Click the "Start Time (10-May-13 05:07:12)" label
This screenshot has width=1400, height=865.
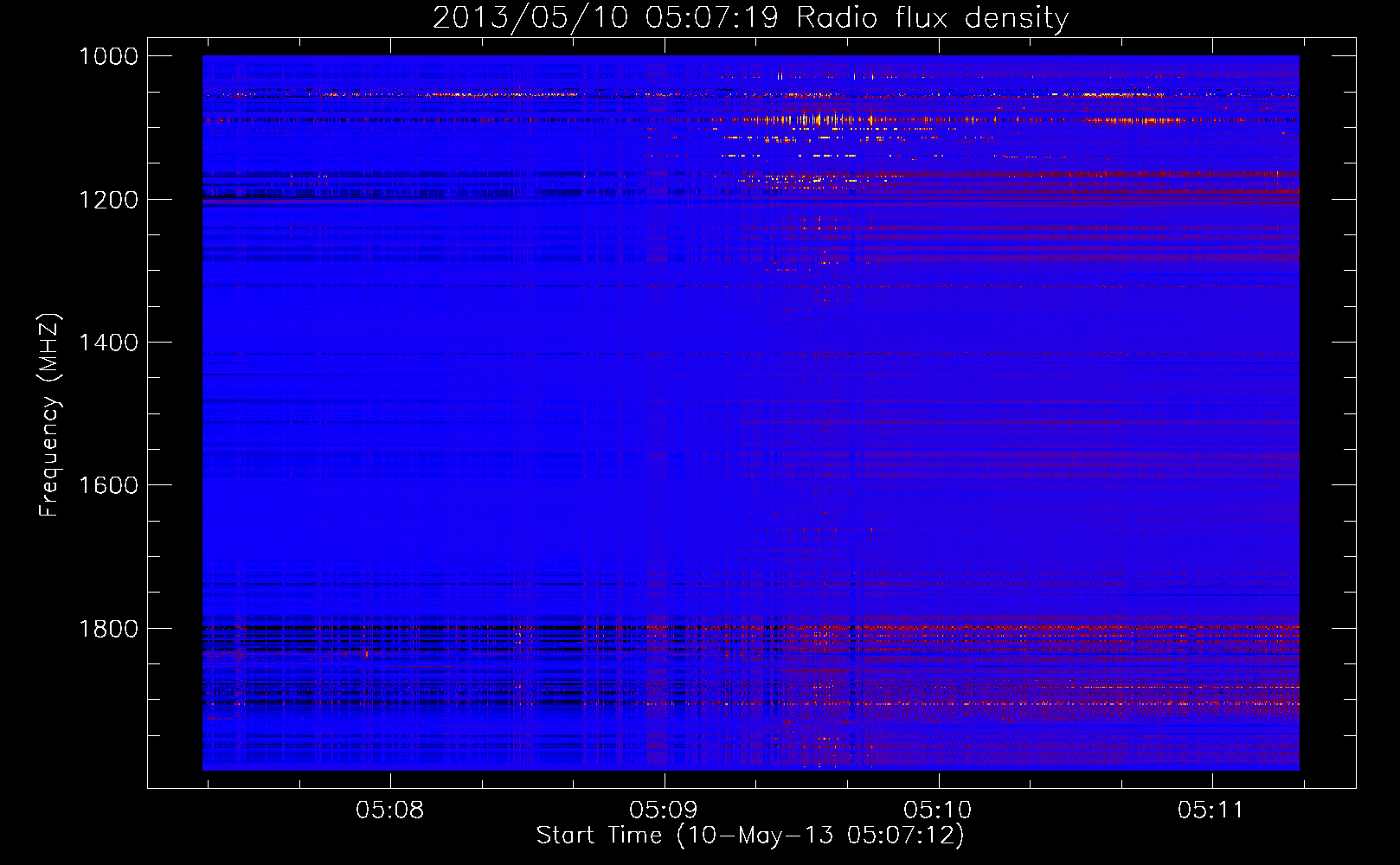tap(750, 836)
